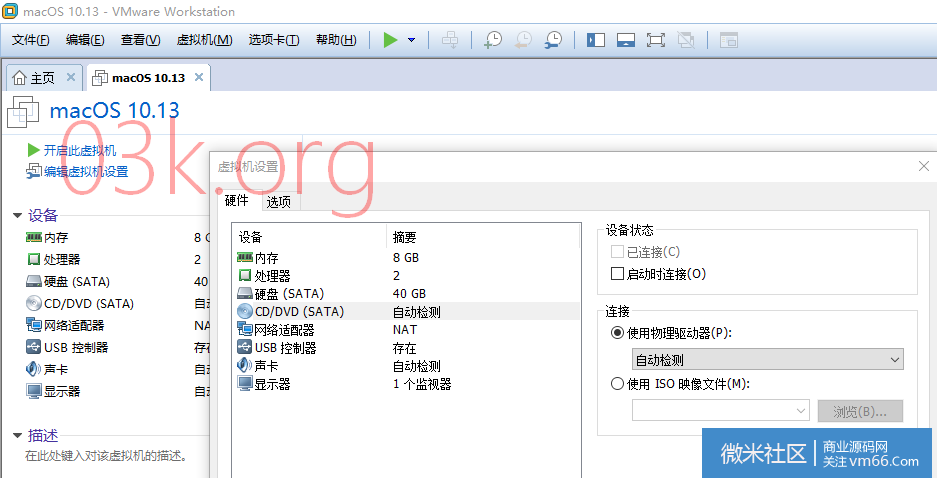Click the 40 GB disk summary value
Screen dimensions: 937x478
(409, 294)
